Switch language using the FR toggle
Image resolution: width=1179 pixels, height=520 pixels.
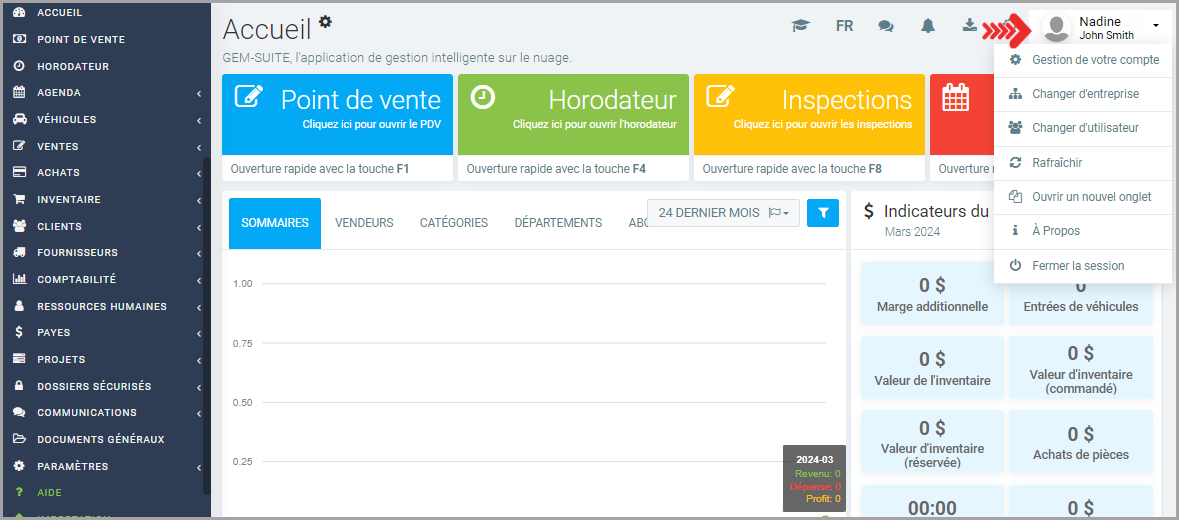(844, 26)
